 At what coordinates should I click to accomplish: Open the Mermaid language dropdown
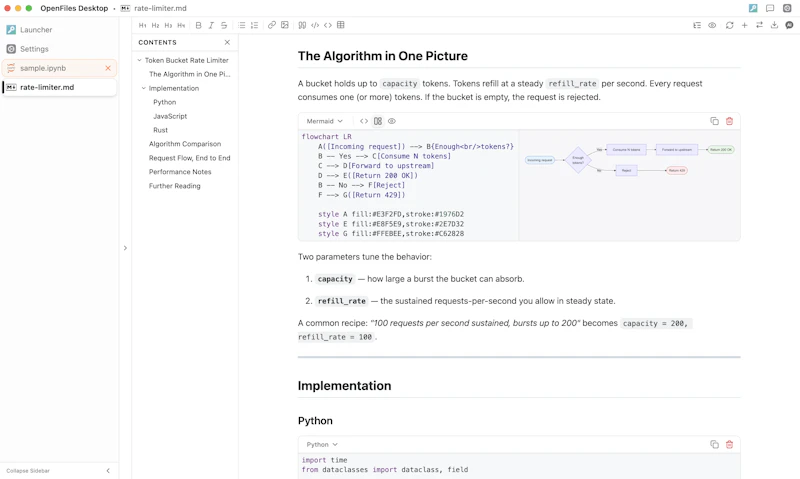[x=324, y=121]
